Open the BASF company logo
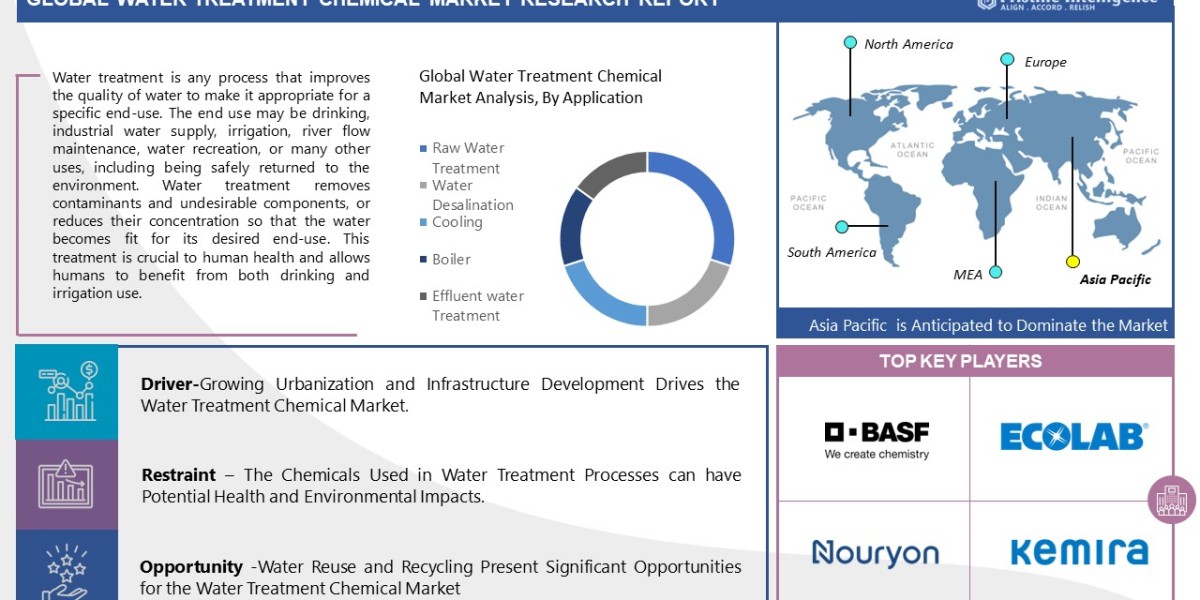 (x=876, y=440)
